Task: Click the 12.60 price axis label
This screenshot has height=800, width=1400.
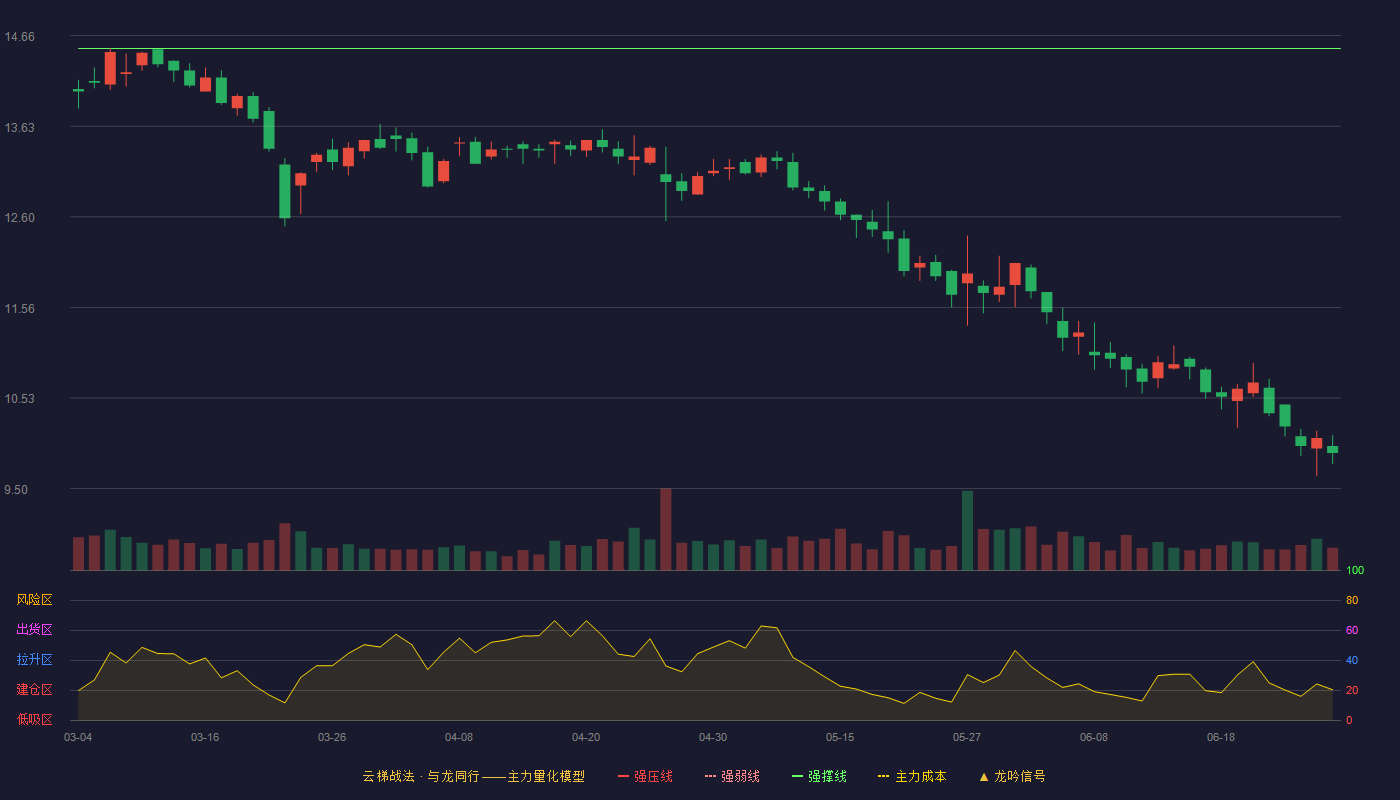Action: coord(20,218)
